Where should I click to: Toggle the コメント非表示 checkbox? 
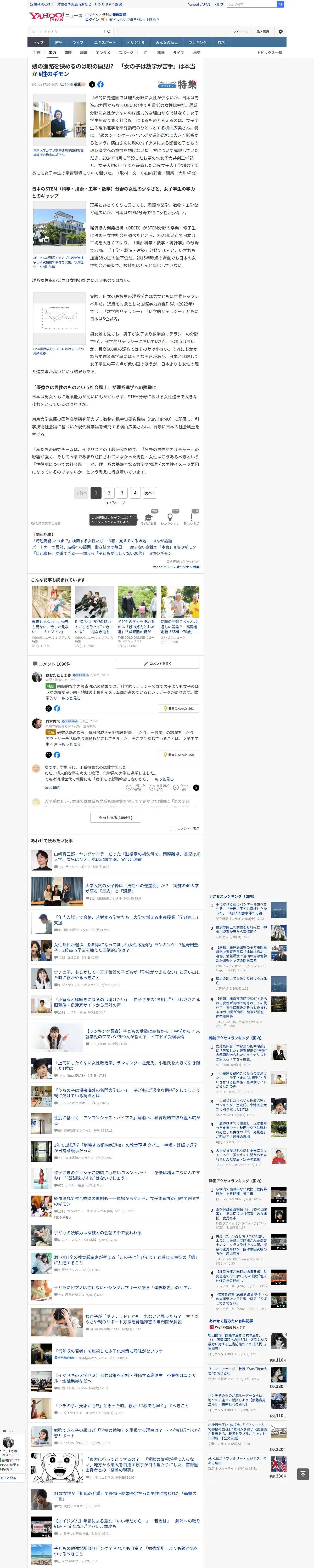coord(172,828)
